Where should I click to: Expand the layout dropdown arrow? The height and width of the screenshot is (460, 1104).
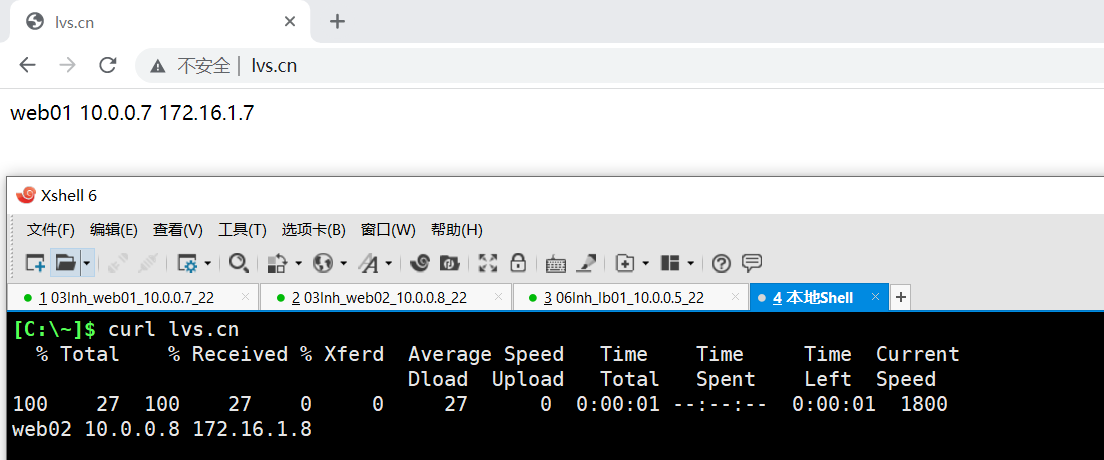[x=691, y=263]
